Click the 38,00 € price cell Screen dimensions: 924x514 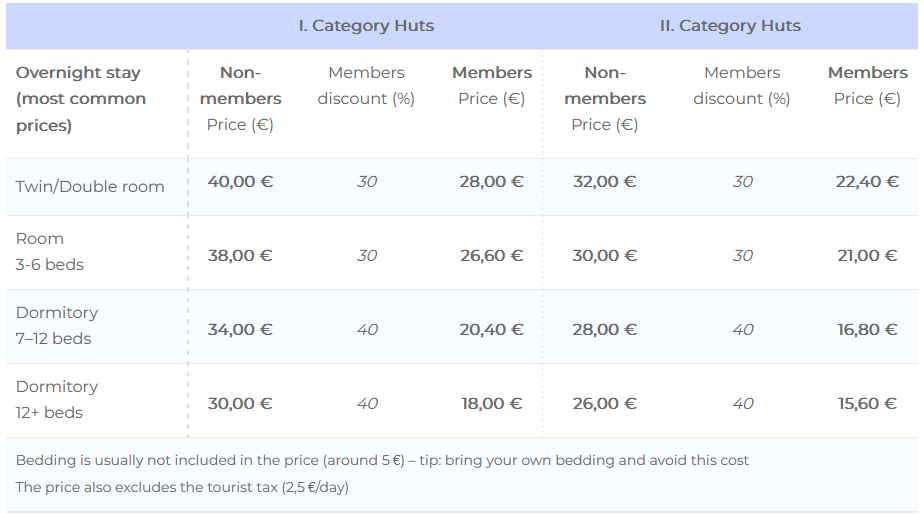click(240, 256)
